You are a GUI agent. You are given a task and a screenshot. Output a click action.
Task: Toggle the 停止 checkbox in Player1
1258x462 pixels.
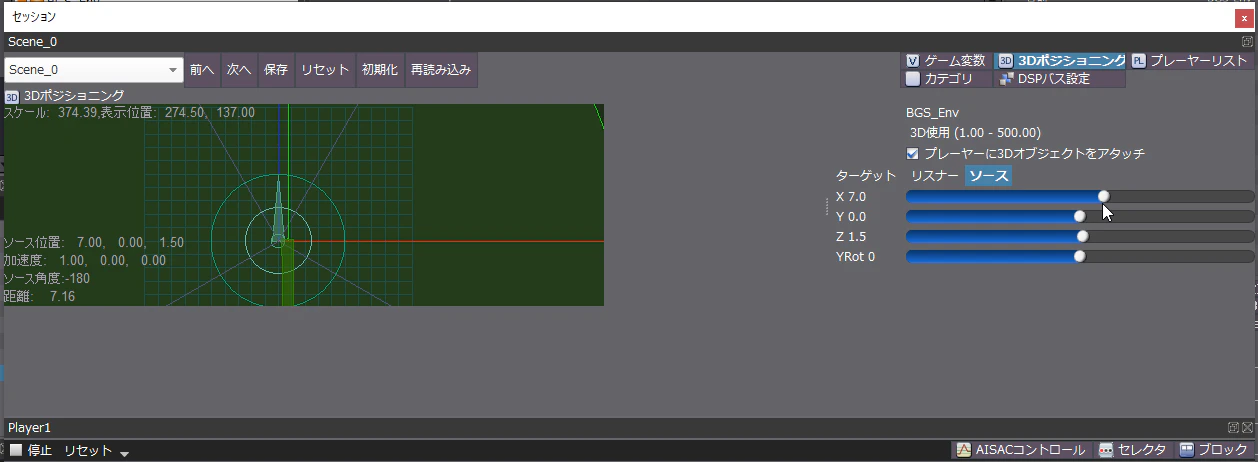click(15, 450)
